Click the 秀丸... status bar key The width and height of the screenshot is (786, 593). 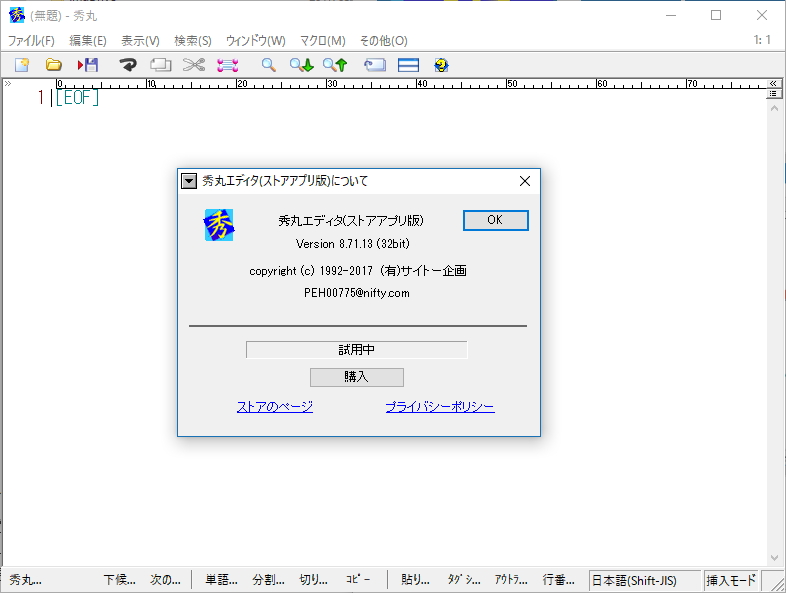pos(26,580)
